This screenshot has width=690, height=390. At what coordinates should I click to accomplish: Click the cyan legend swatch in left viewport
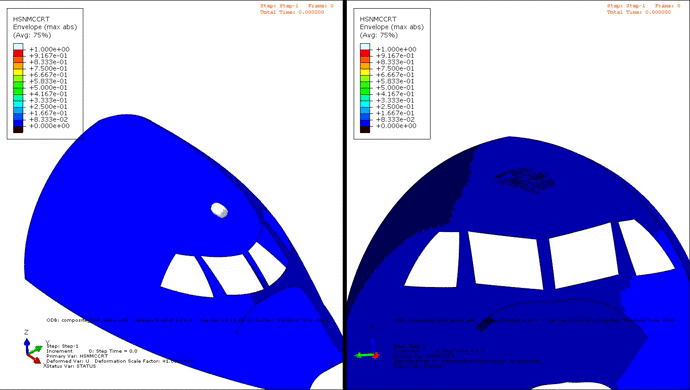(18, 104)
